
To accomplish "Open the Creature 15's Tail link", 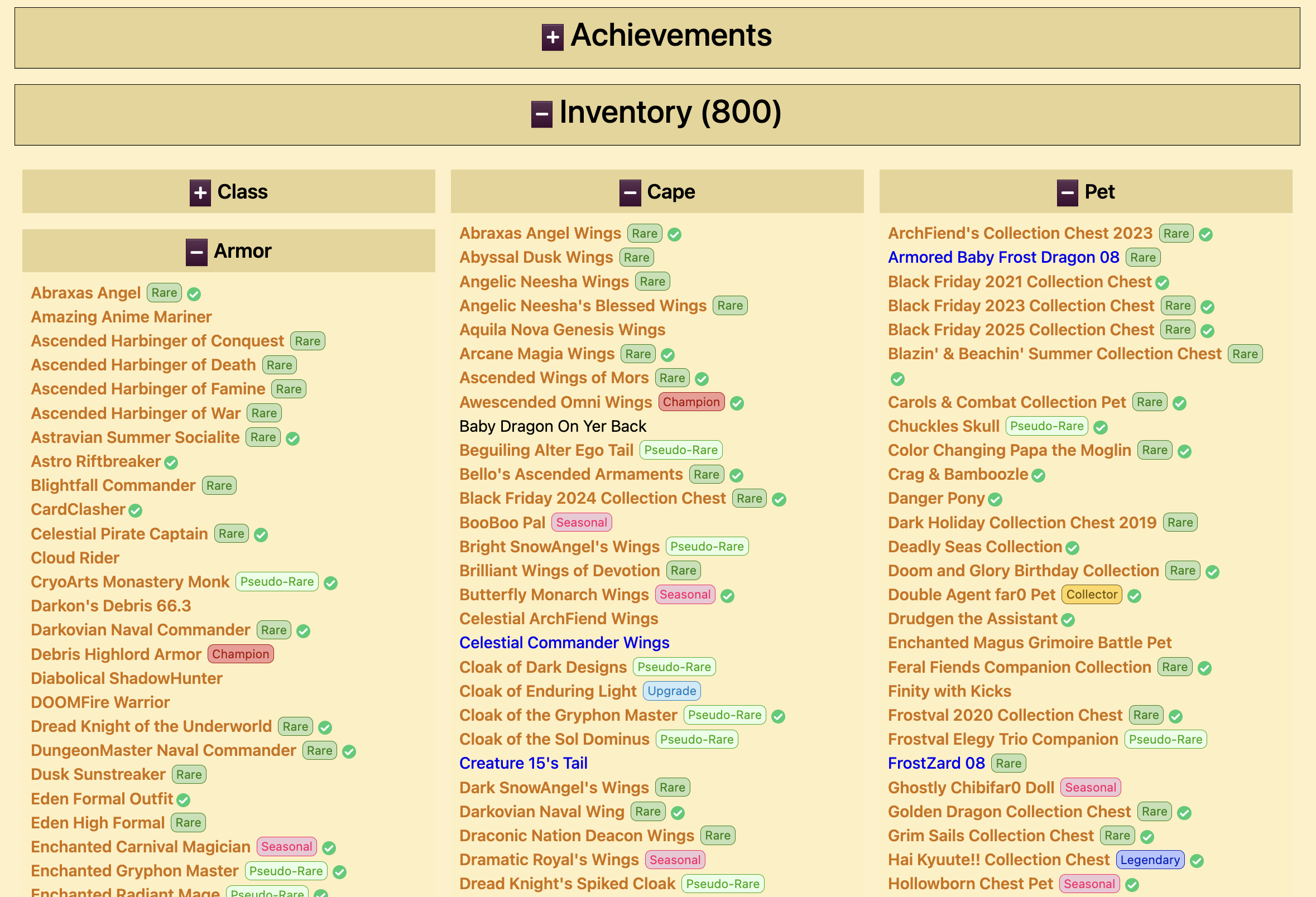I will point(523,764).
